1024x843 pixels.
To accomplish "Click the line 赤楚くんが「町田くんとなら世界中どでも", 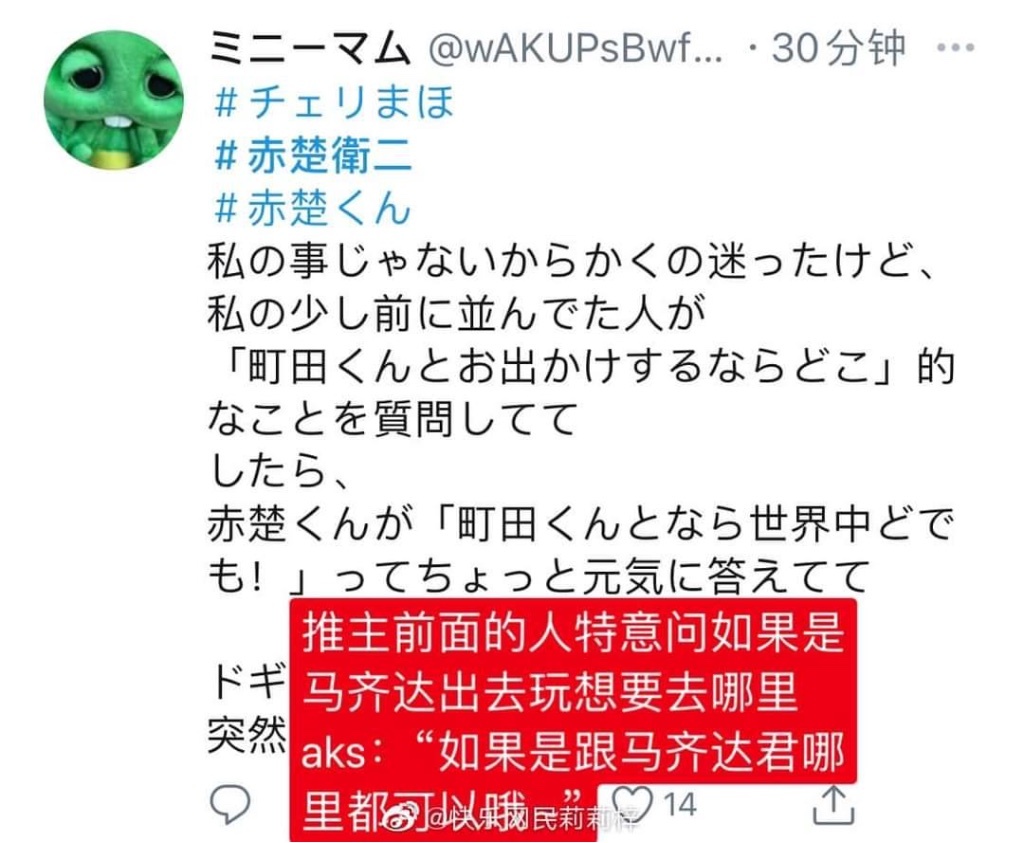I will click(580, 524).
